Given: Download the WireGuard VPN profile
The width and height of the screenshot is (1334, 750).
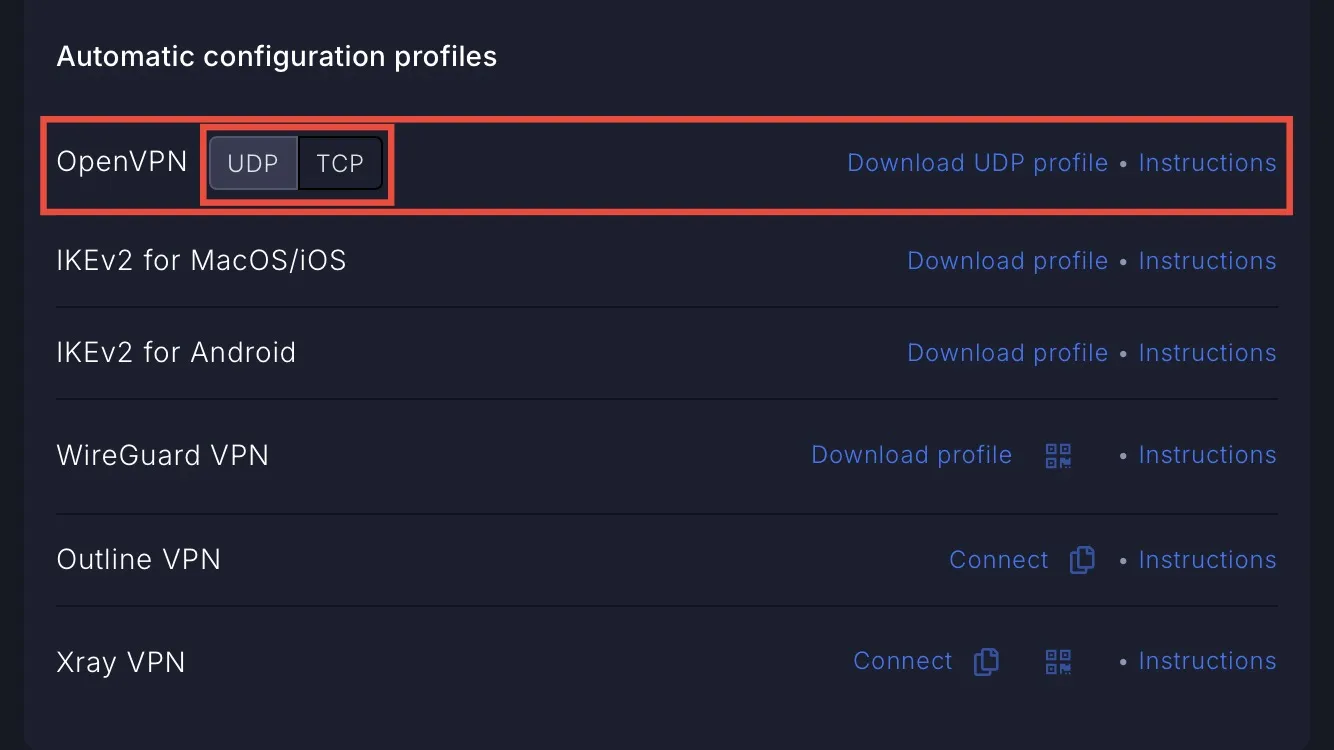Looking at the screenshot, I should (x=911, y=455).
